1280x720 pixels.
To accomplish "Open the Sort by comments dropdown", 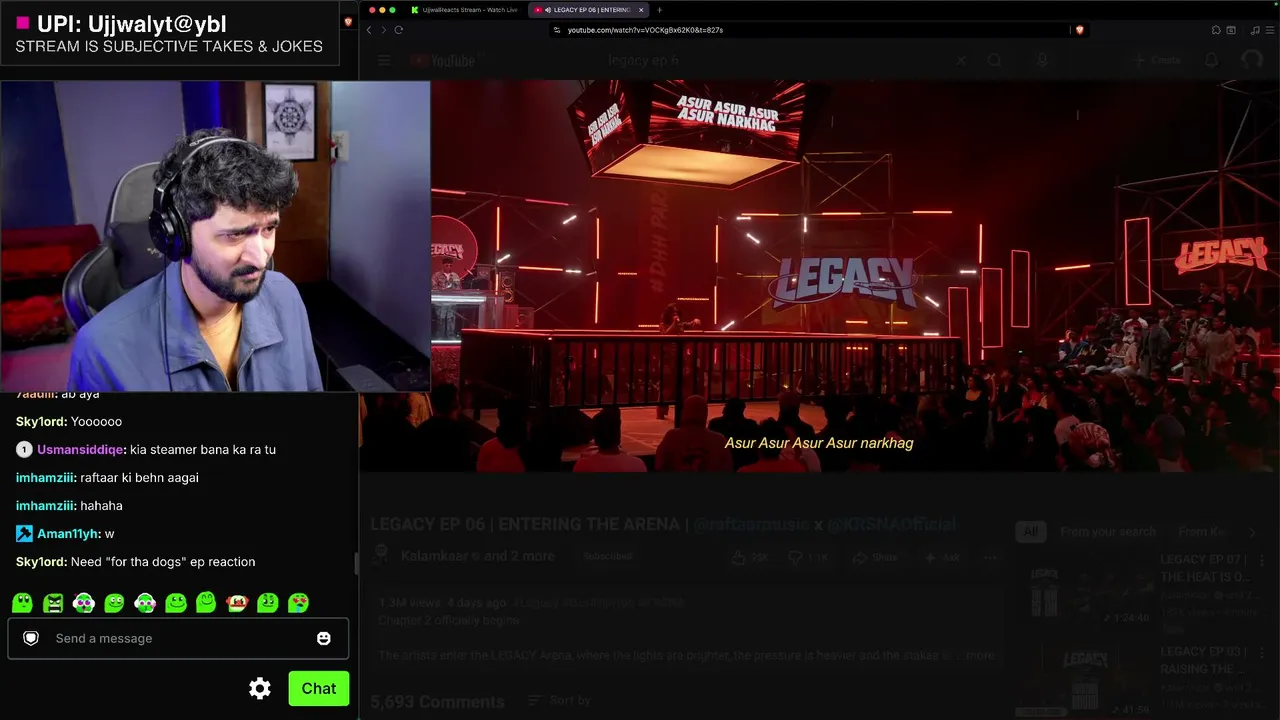I will tap(560, 701).
